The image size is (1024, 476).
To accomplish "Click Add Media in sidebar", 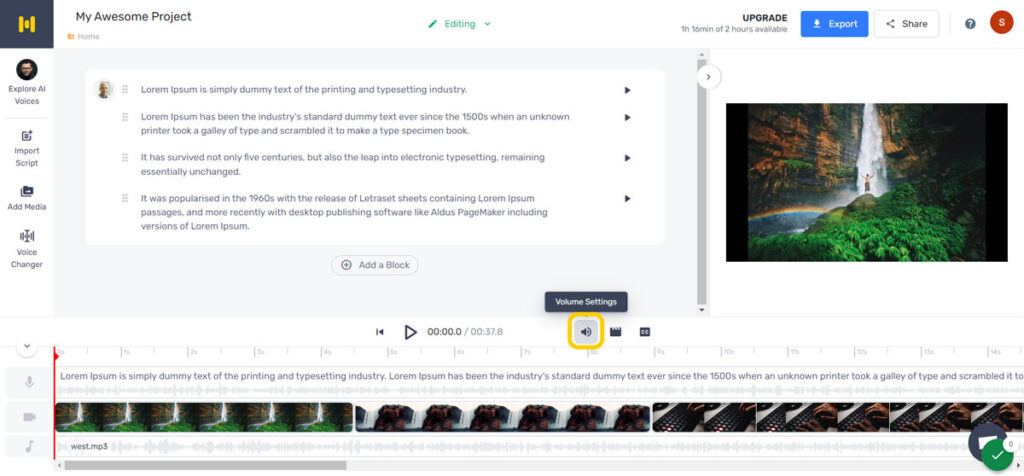I will tap(27, 197).
